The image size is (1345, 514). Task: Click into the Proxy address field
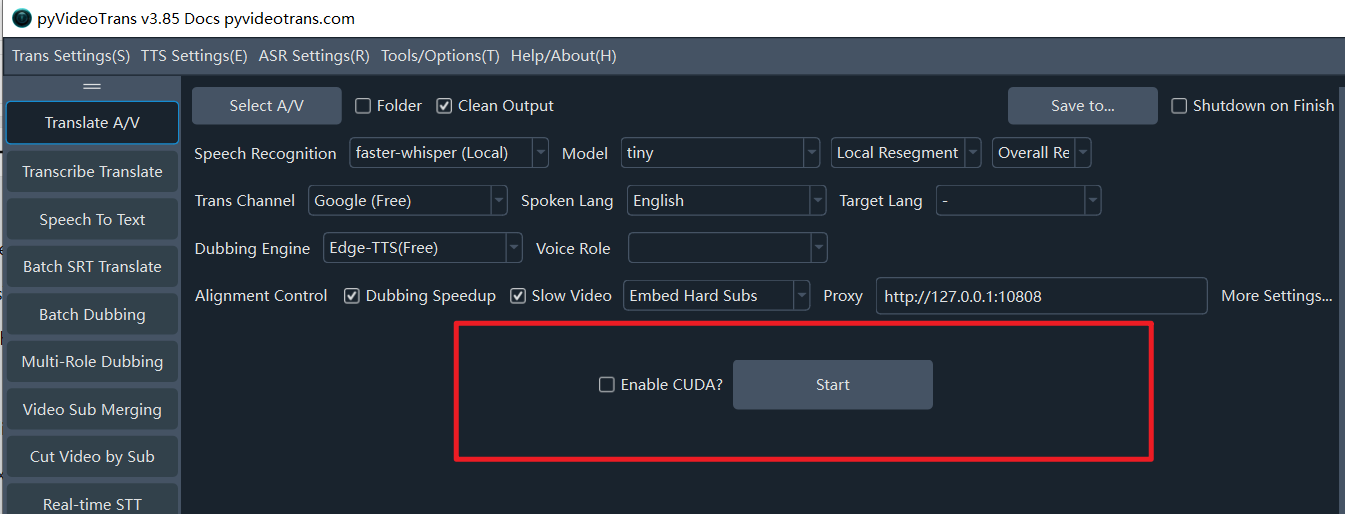coord(1040,296)
